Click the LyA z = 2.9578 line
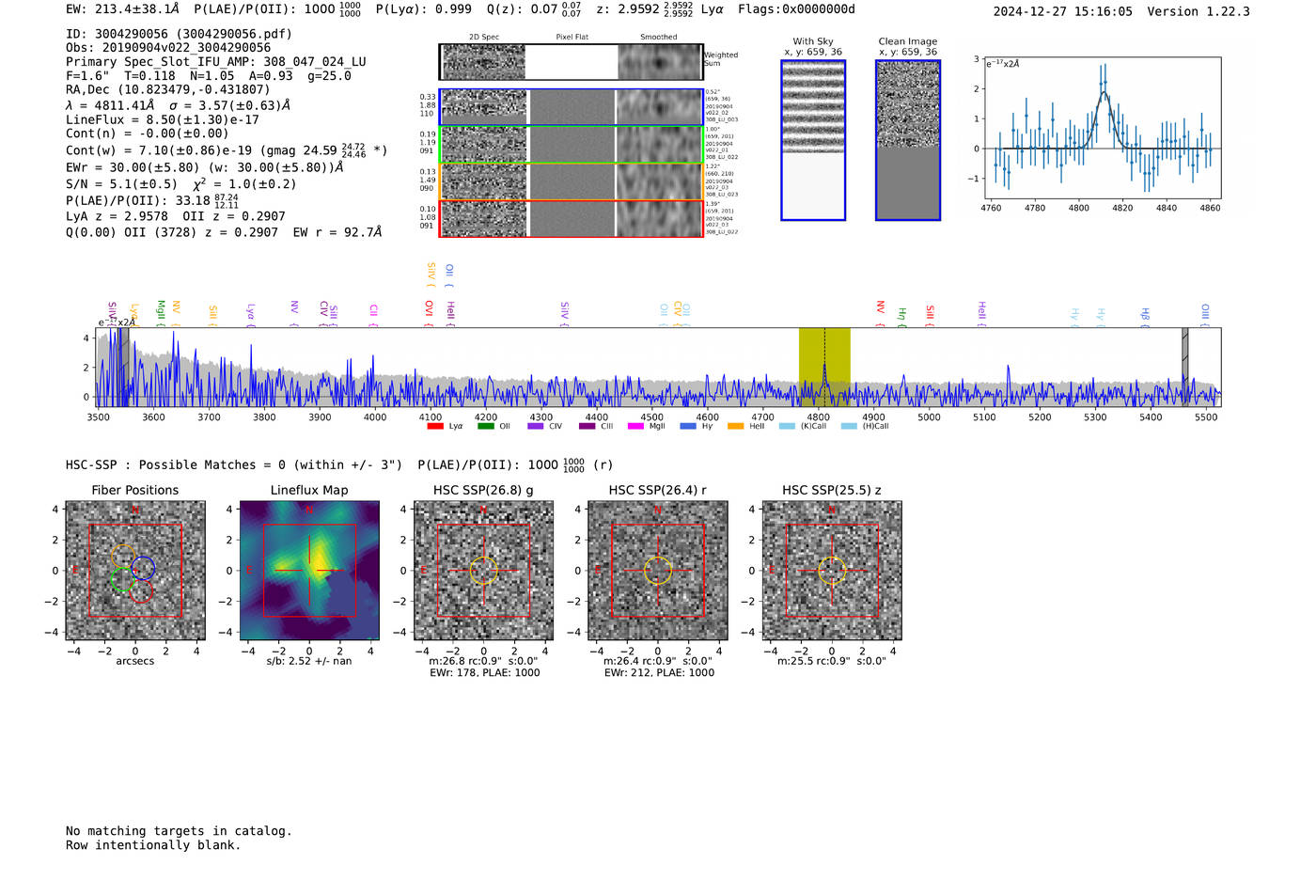 176,216
